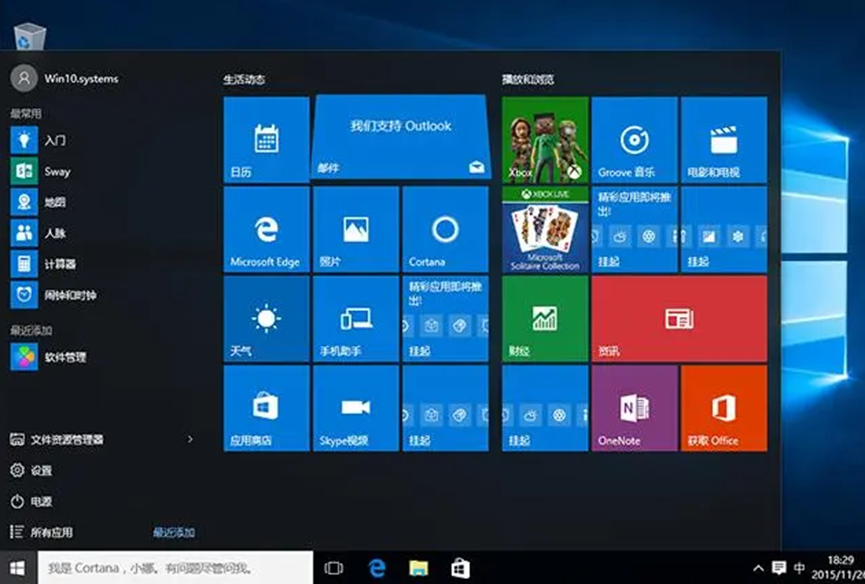Click the 挂起 tile next to Skype视频
The height and width of the screenshot is (584, 865).
(445, 408)
